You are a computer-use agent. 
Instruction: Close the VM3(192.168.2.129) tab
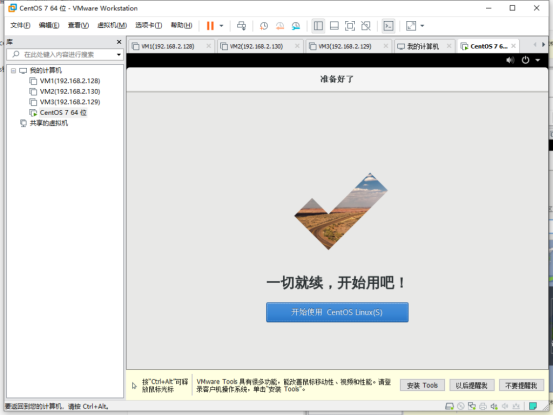[386, 46]
